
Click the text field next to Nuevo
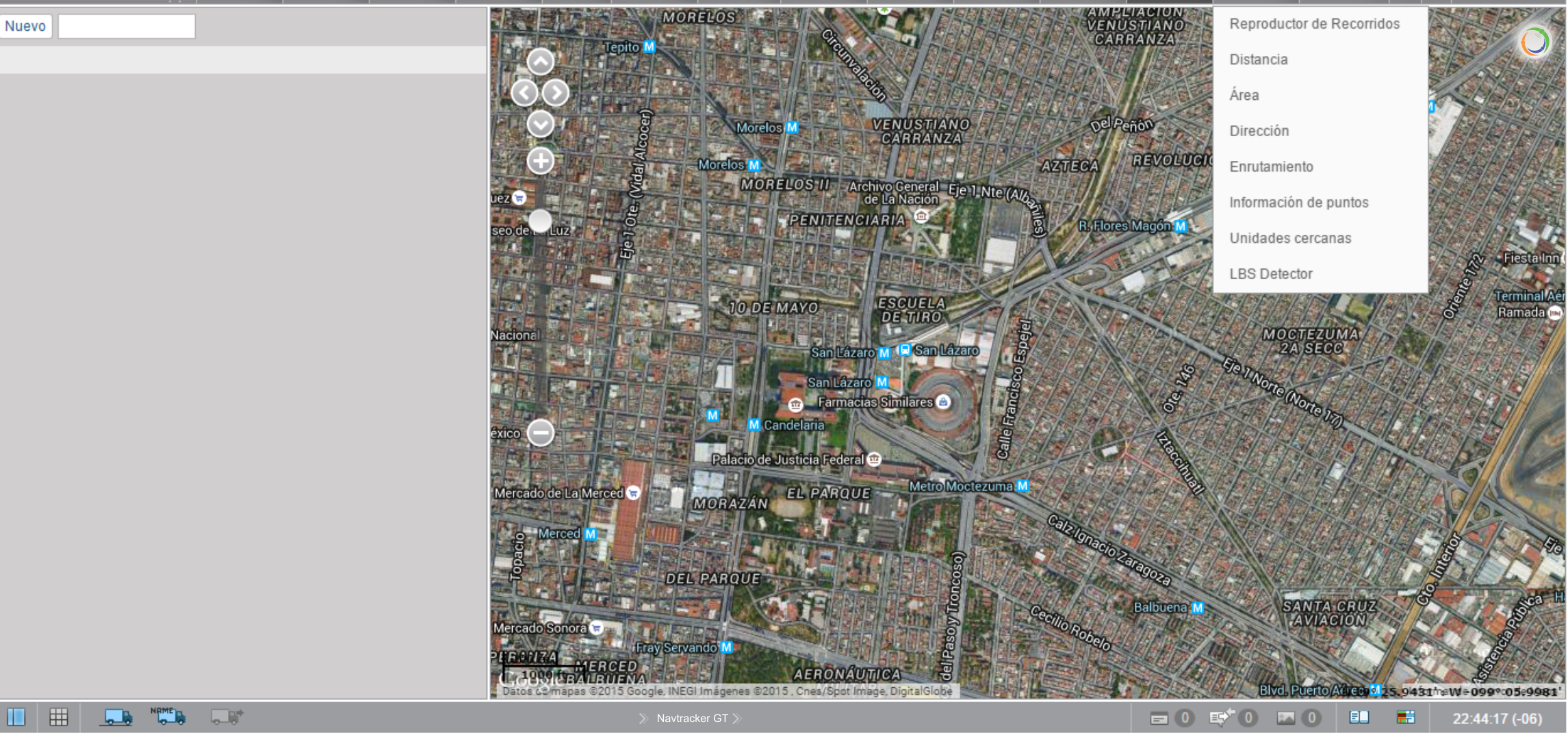[127, 26]
